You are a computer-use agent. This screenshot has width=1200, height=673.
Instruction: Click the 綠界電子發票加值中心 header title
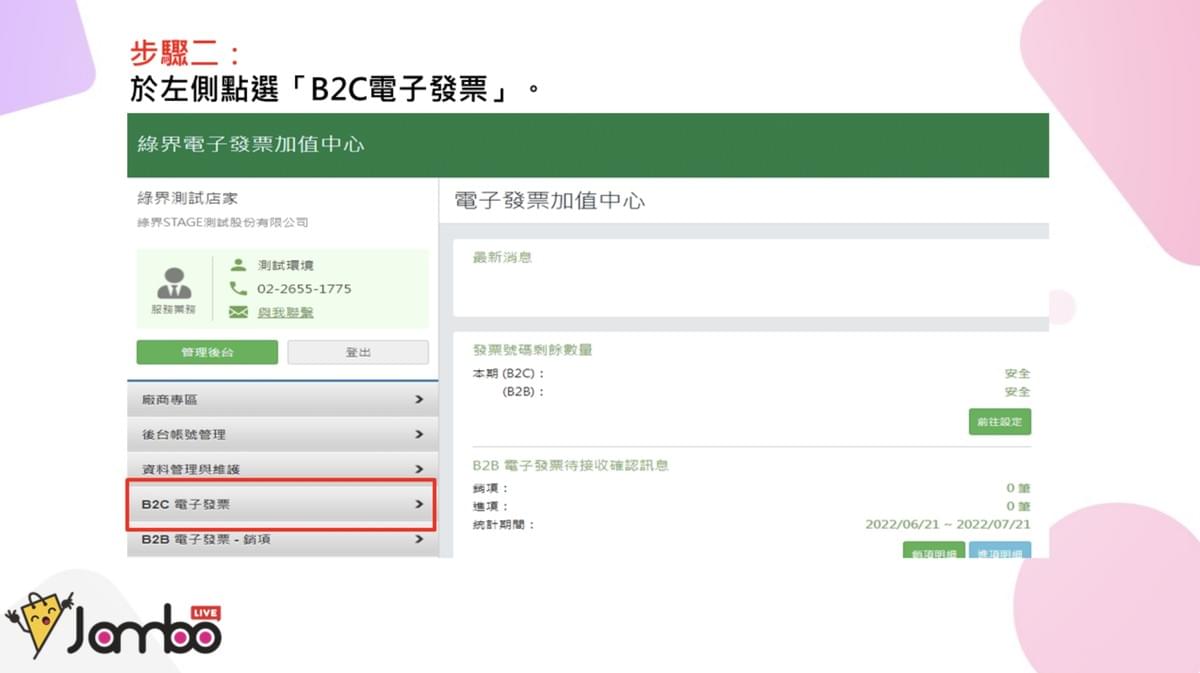pos(251,144)
